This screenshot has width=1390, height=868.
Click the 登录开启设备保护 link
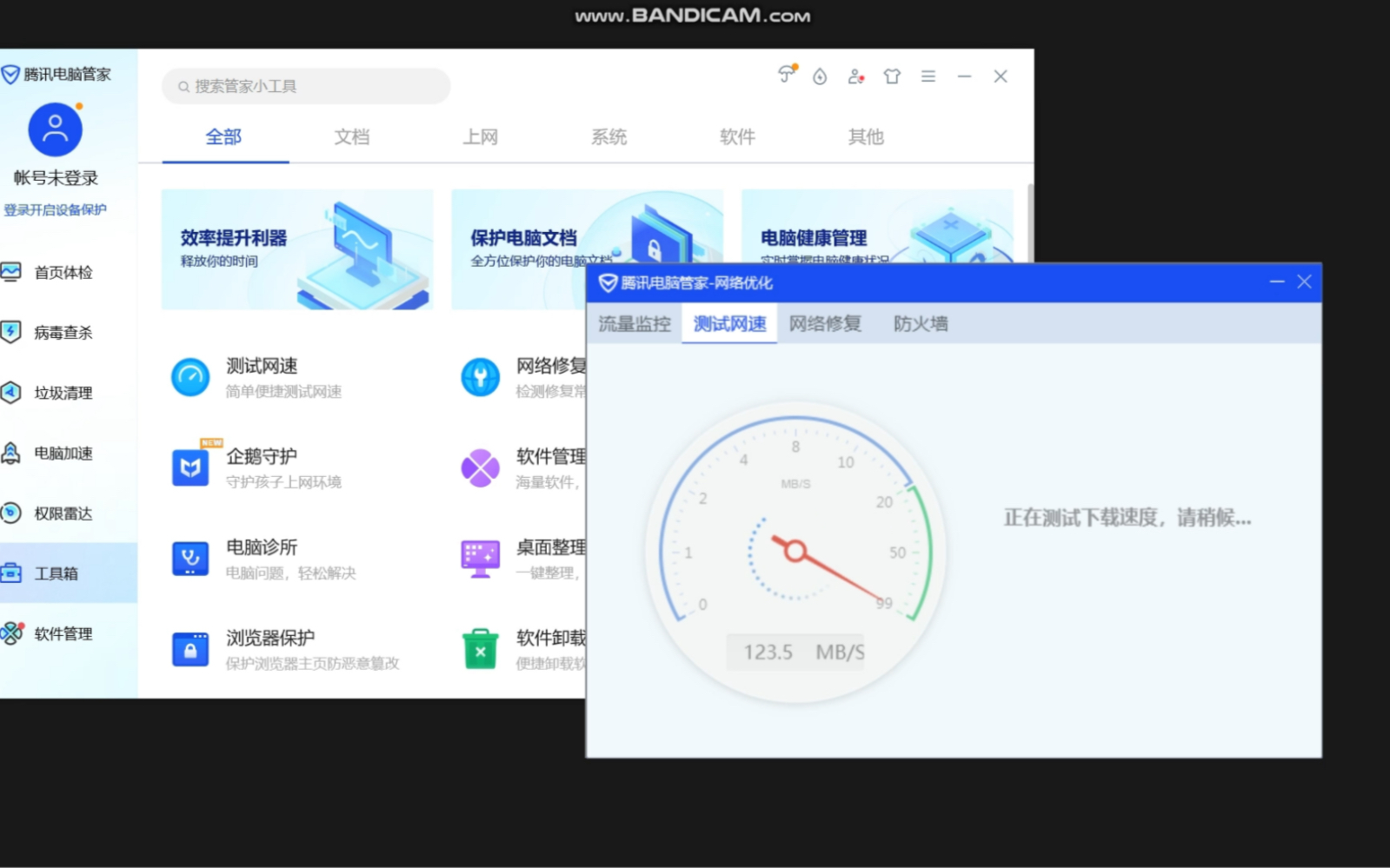pyautogui.click(x=55, y=210)
